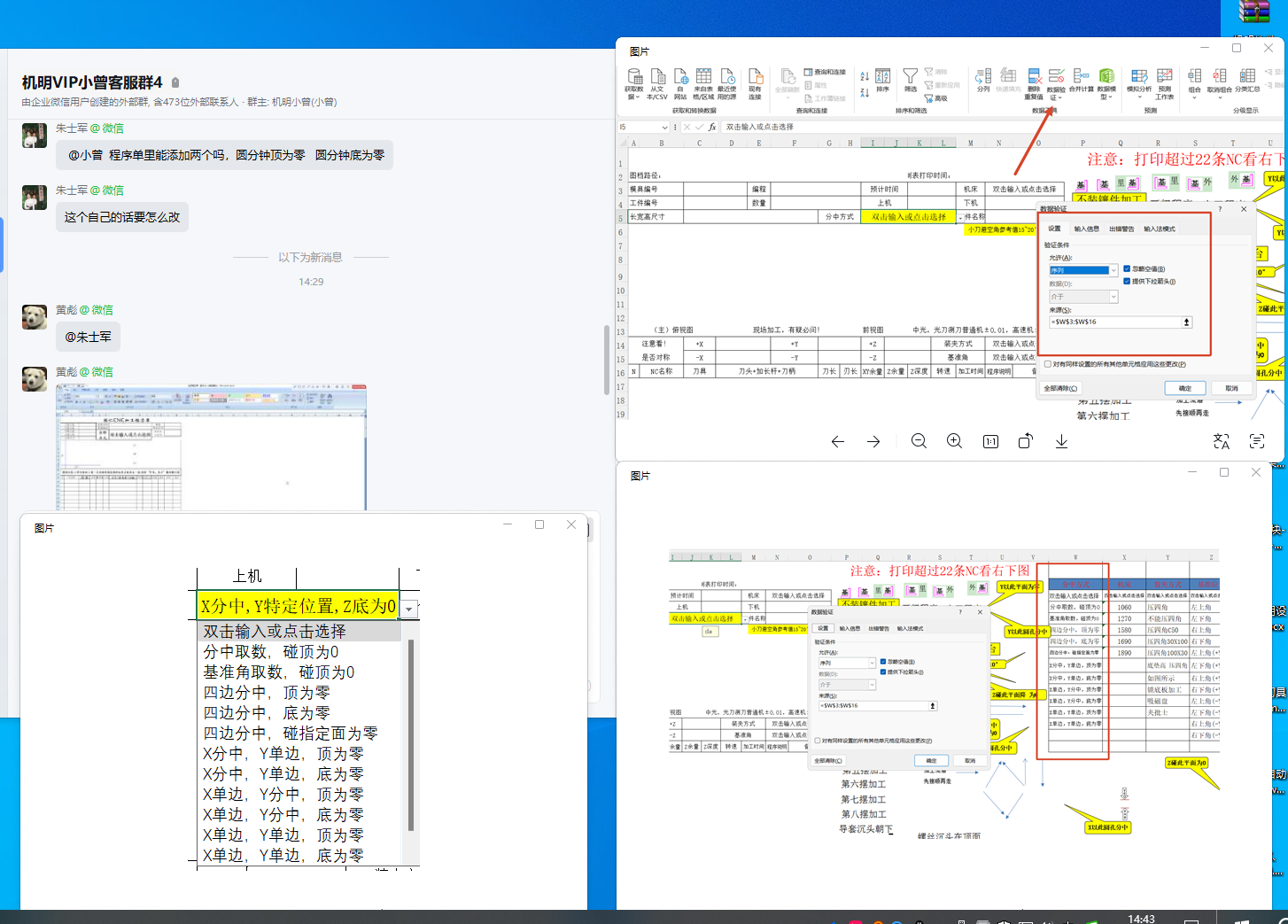Download picture from top image viewer
The image size is (1288, 924).
[1061, 441]
